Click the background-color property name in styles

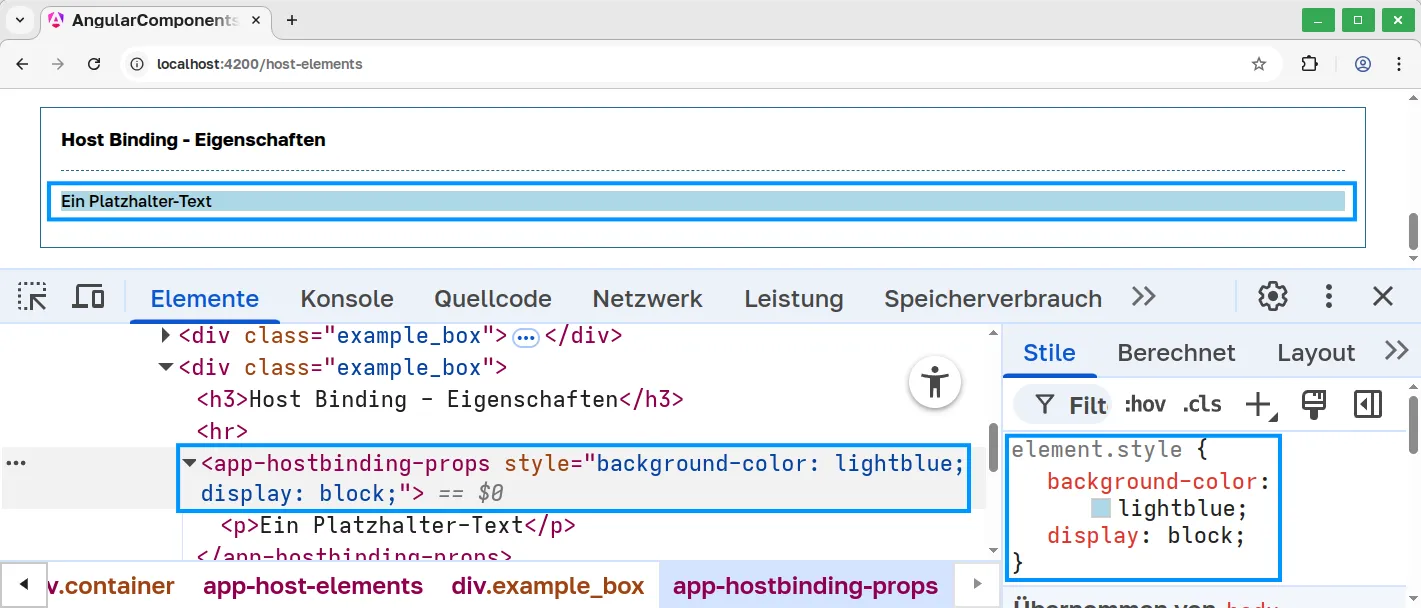click(1153, 482)
